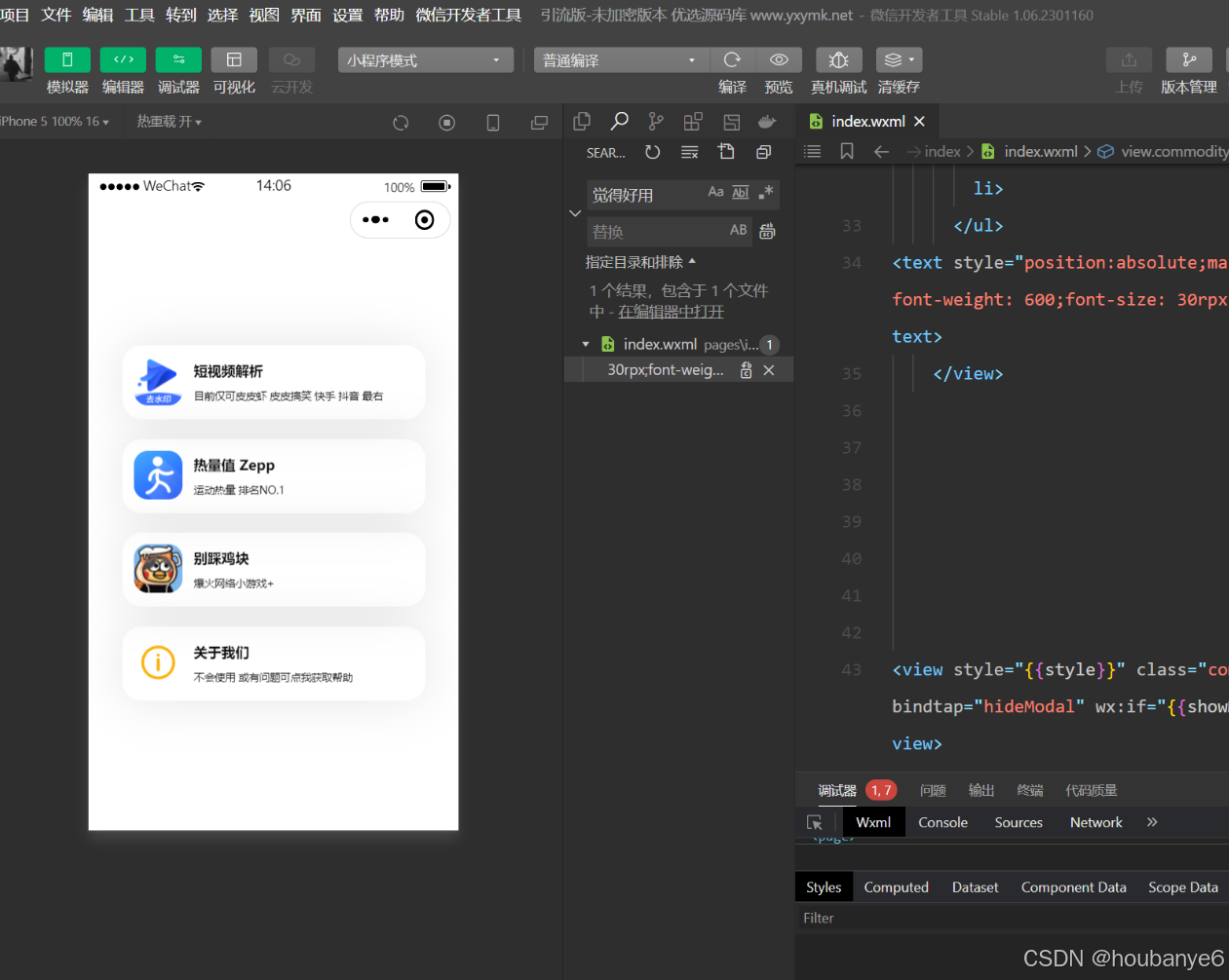
Task: Click the simulator phone device icon
Action: click(x=493, y=123)
